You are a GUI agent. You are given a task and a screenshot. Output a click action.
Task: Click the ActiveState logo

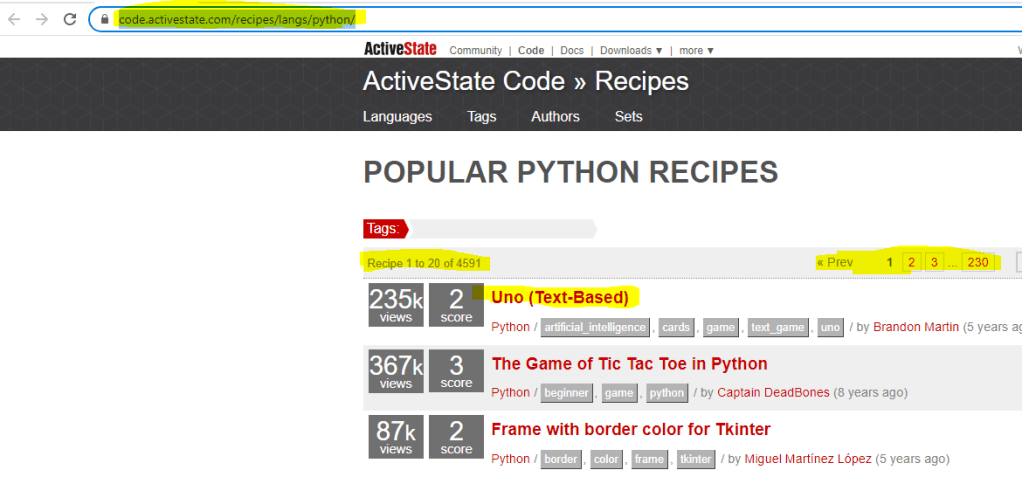point(397,49)
